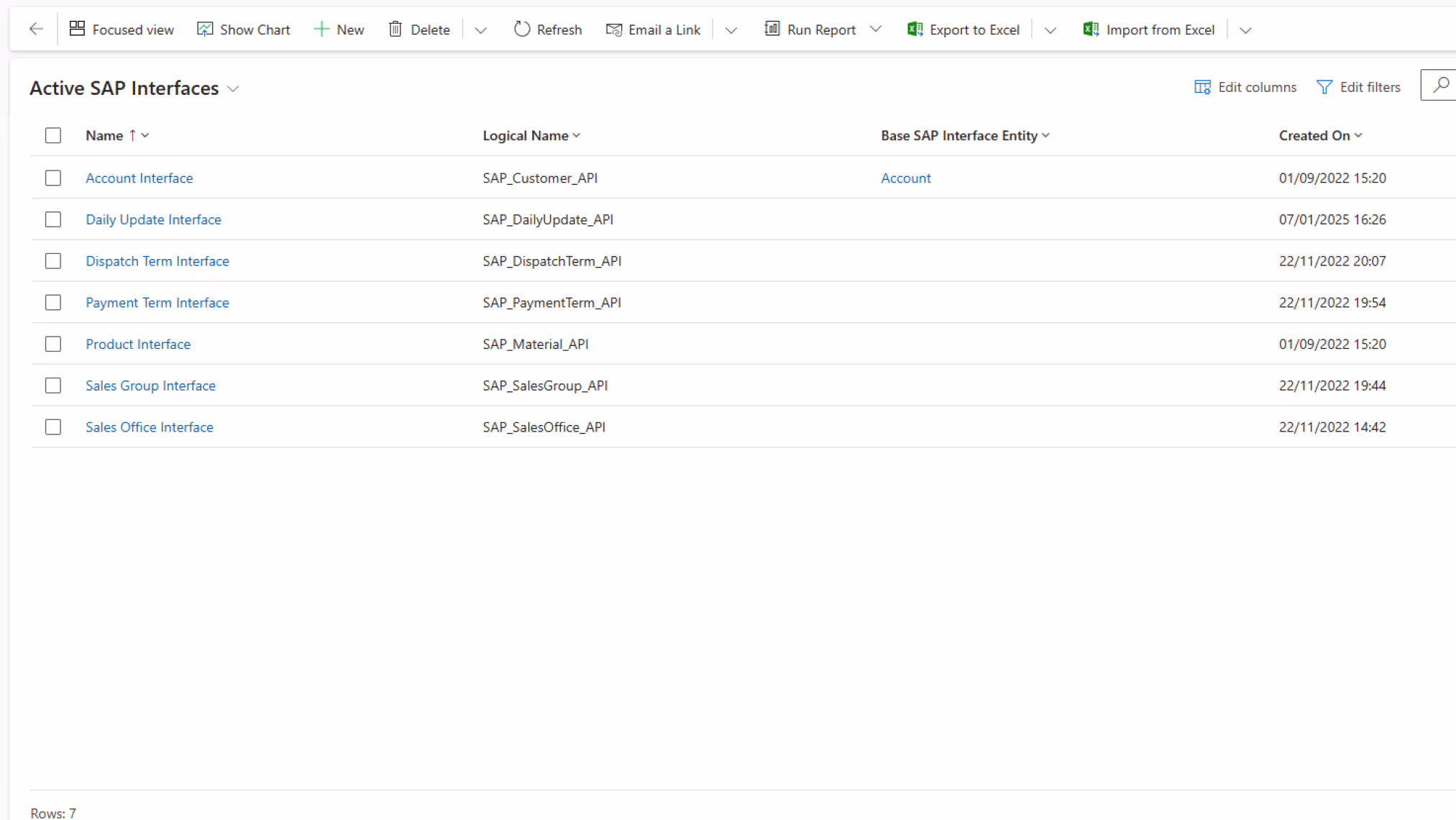Expand the Export to Excel options chevron

coord(1050,30)
